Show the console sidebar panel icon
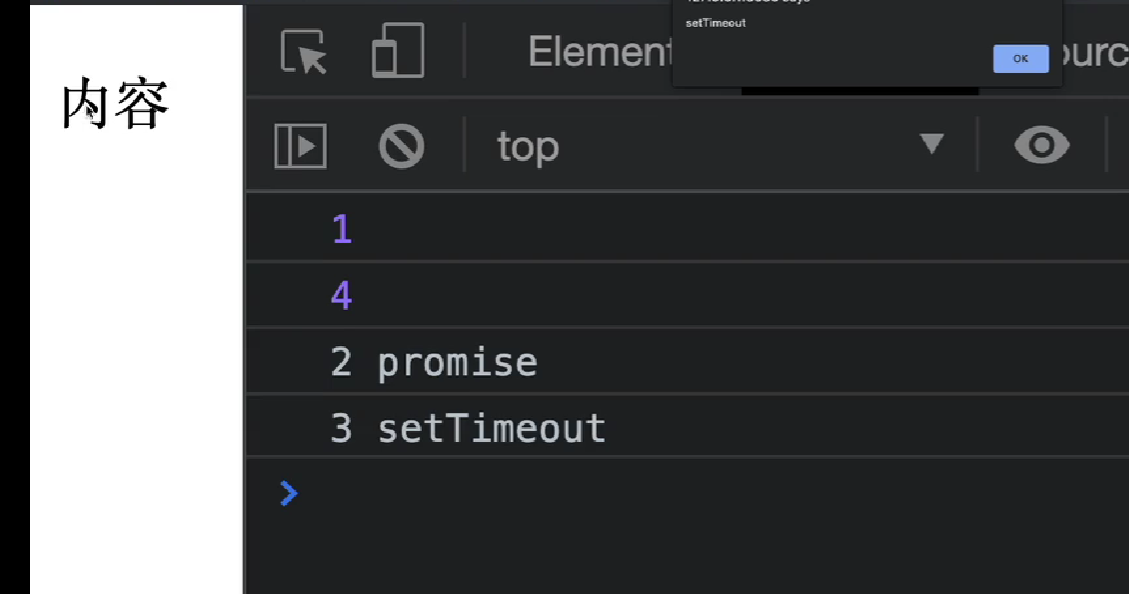The height and width of the screenshot is (594, 1129). pos(300,146)
